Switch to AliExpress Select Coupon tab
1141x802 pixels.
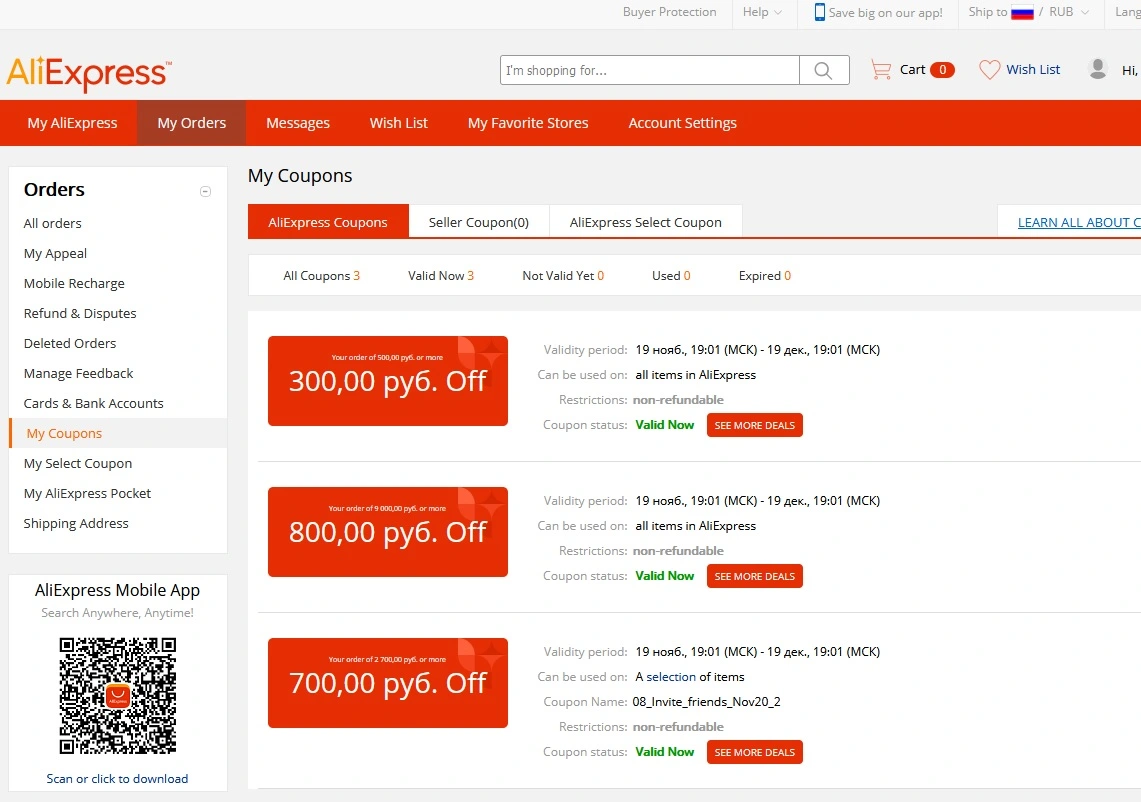645,222
